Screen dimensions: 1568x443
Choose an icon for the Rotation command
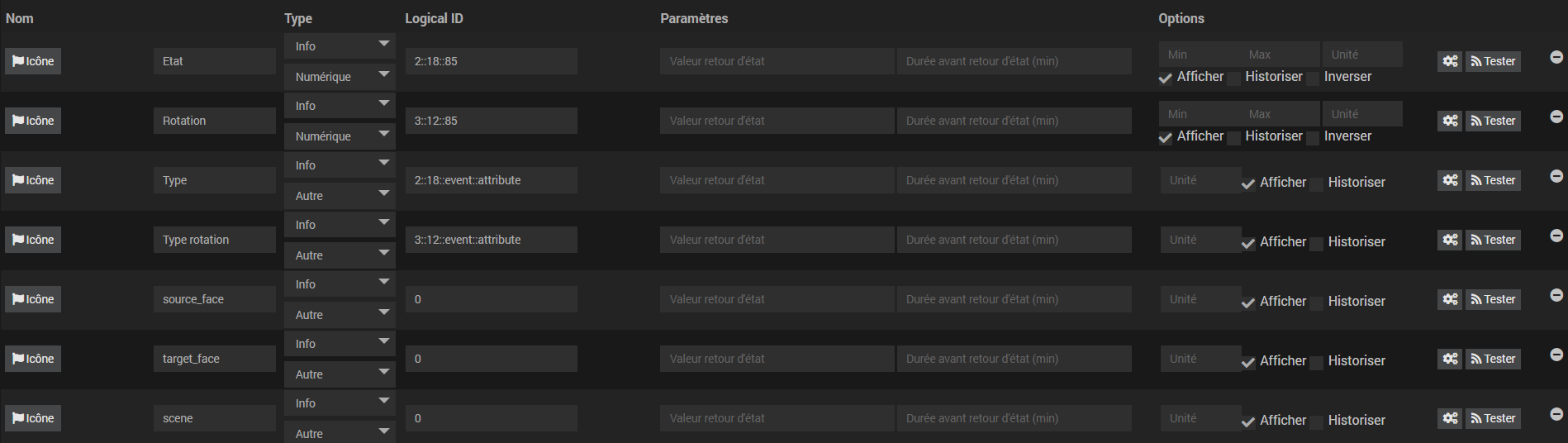pyautogui.click(x=33, y=121)
